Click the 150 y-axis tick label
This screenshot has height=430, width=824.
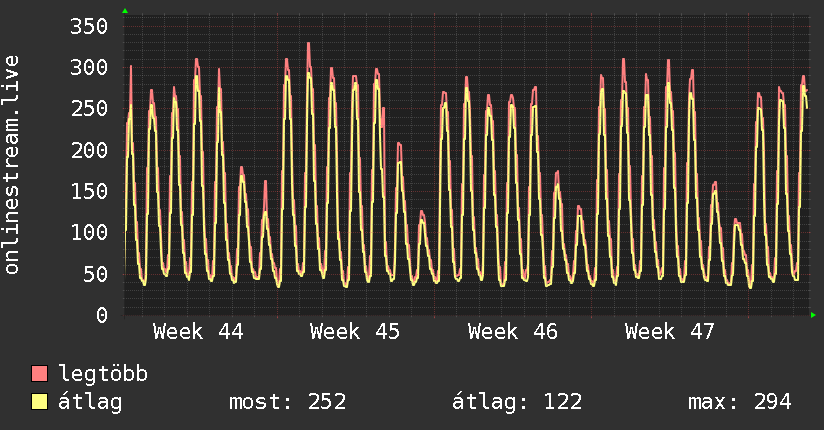[x=89, y=191]
